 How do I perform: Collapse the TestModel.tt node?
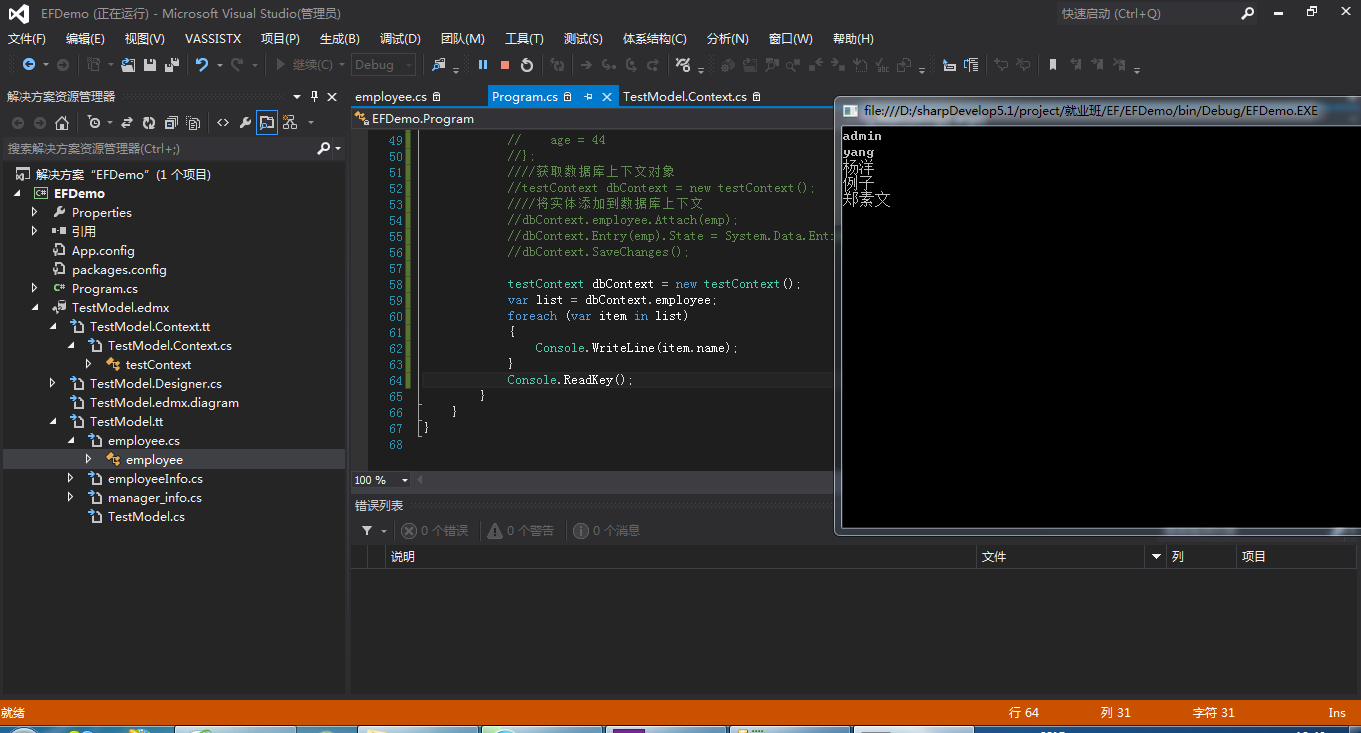53,422
